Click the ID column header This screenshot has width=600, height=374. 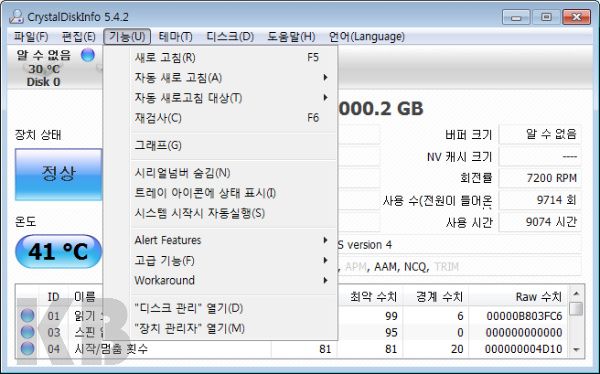(54, 297)
